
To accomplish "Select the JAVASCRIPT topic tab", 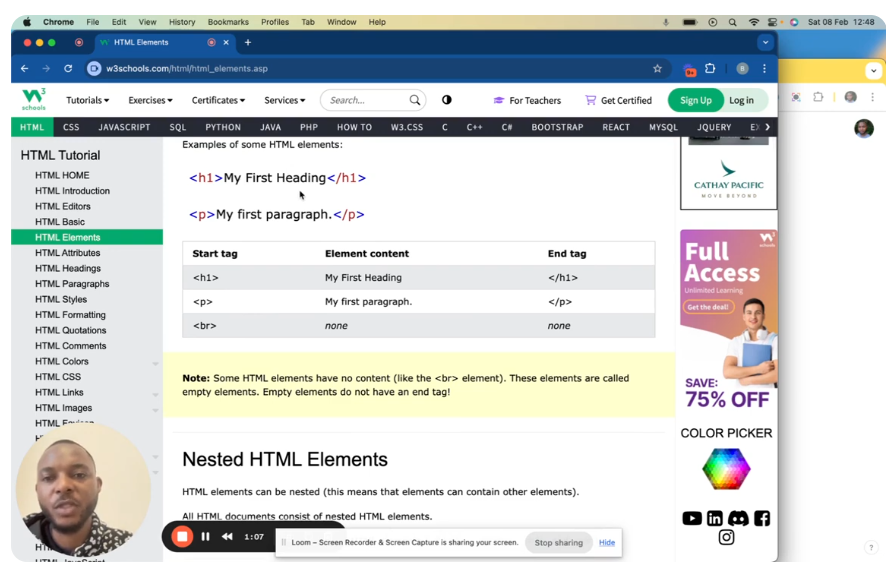I will tap(124, 127).
